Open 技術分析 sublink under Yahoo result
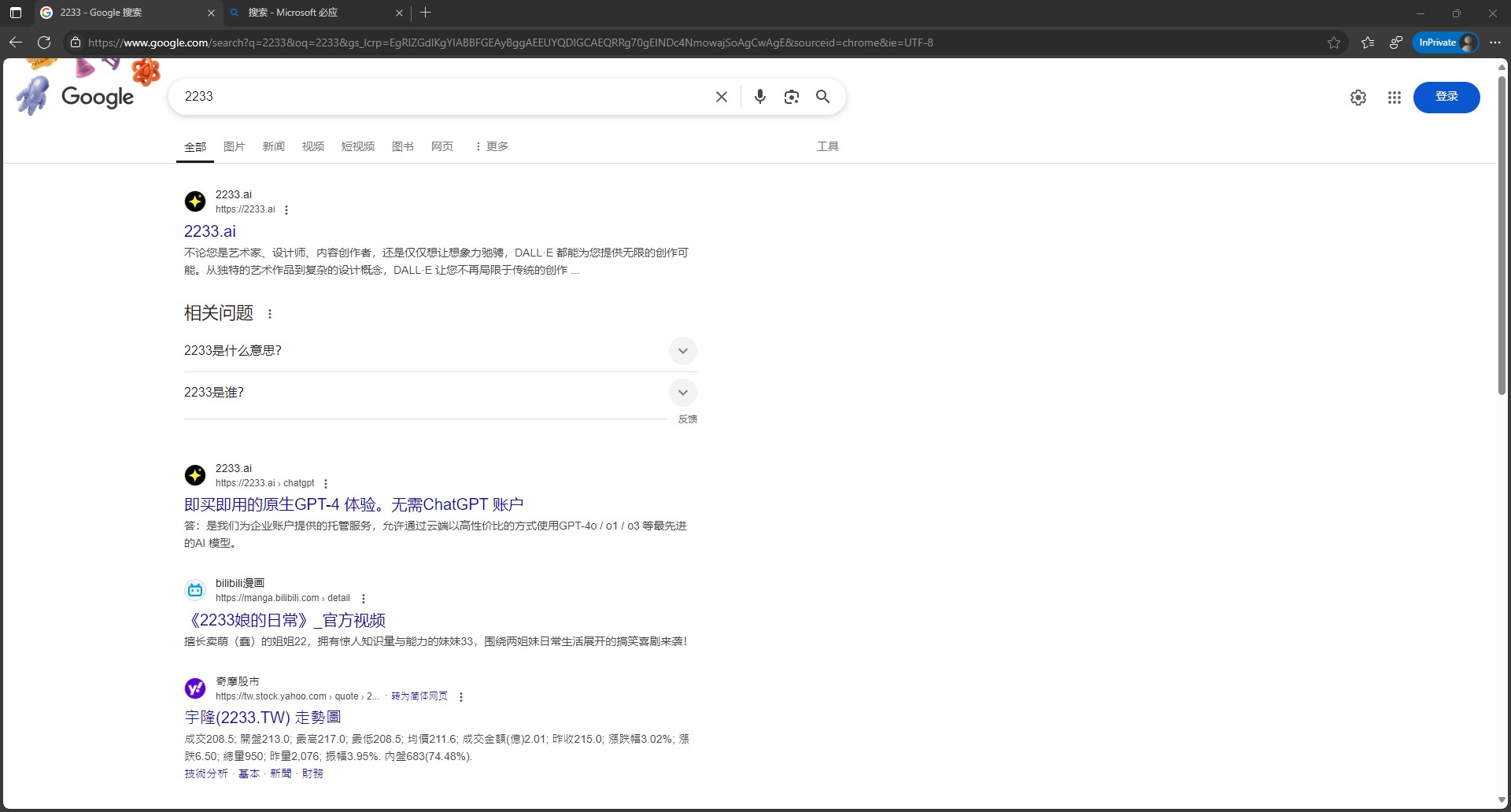Image resolution: width=1511 pixels, height=812 pixels. tap(206, 773)
